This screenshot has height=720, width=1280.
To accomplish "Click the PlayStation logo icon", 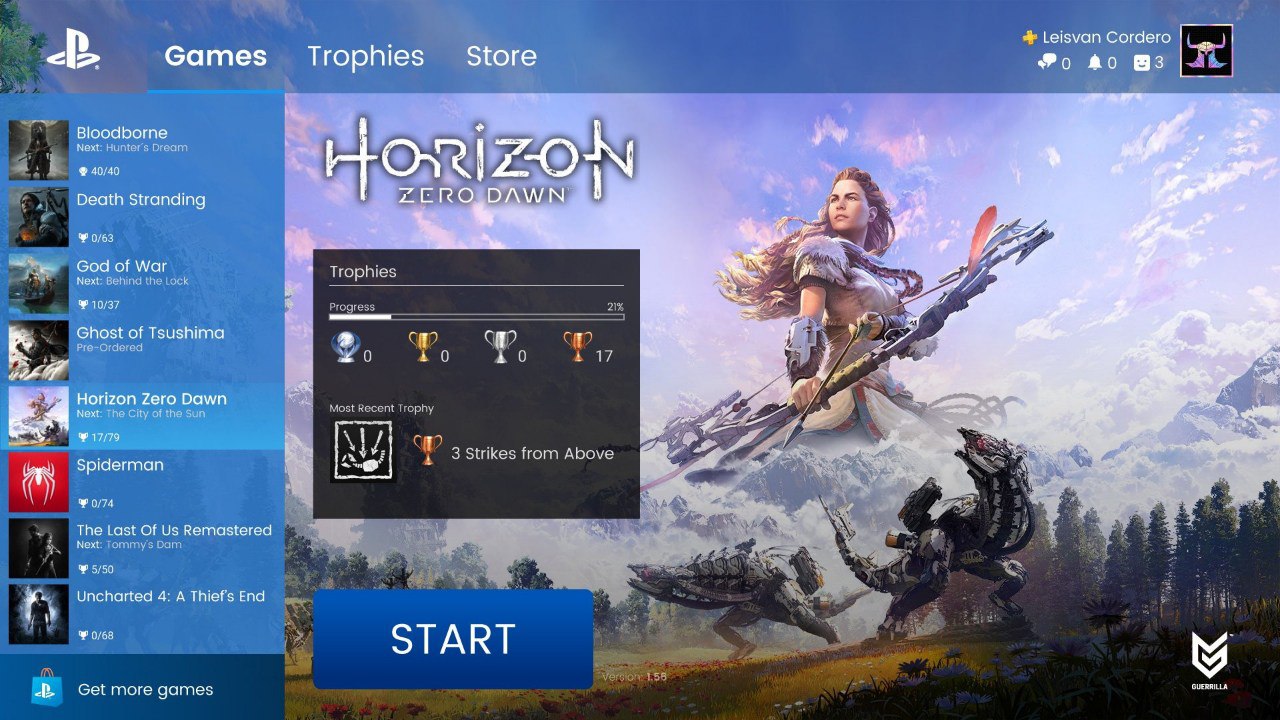I will 73,49.
